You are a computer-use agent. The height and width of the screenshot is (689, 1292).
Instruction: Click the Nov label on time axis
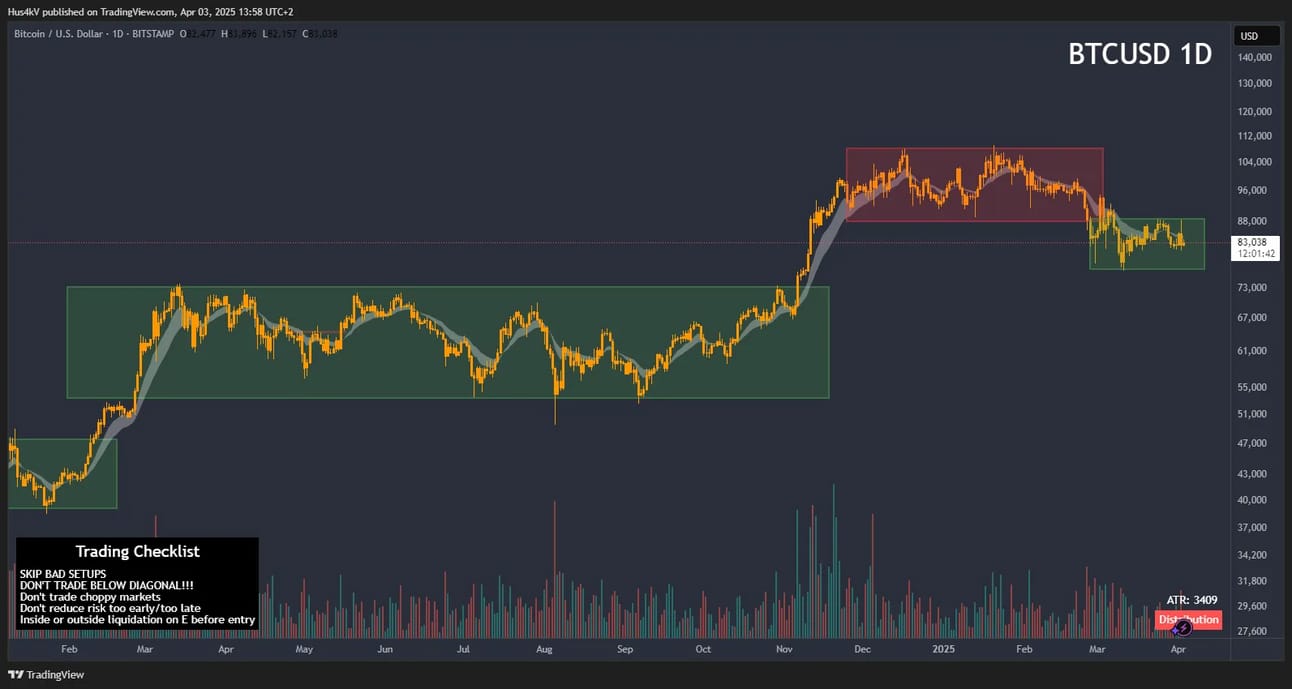(x=785, y=649)
